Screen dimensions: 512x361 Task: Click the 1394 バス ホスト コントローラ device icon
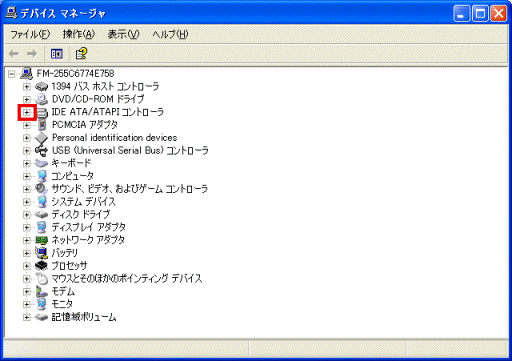click(41, 87)
